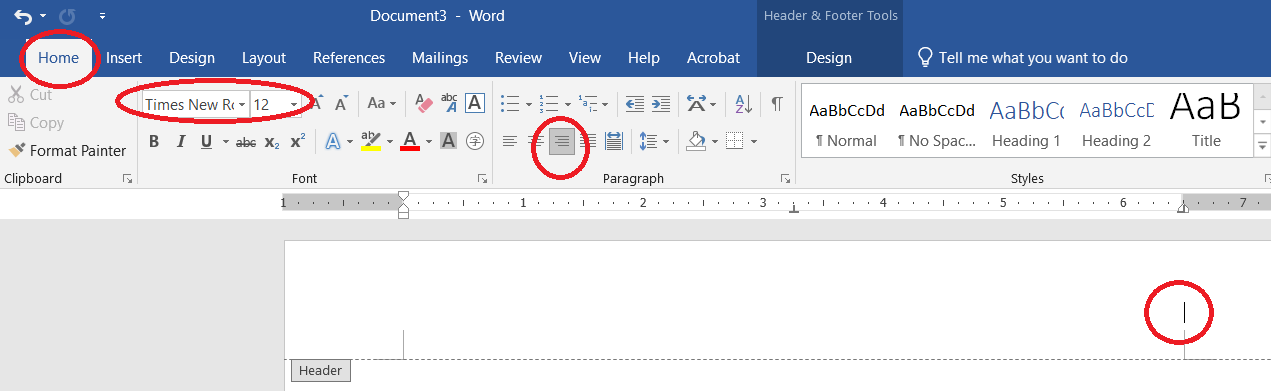Click the Phonetic Guide icon
The image size is (1271, 391).
(x=449, y=104)
